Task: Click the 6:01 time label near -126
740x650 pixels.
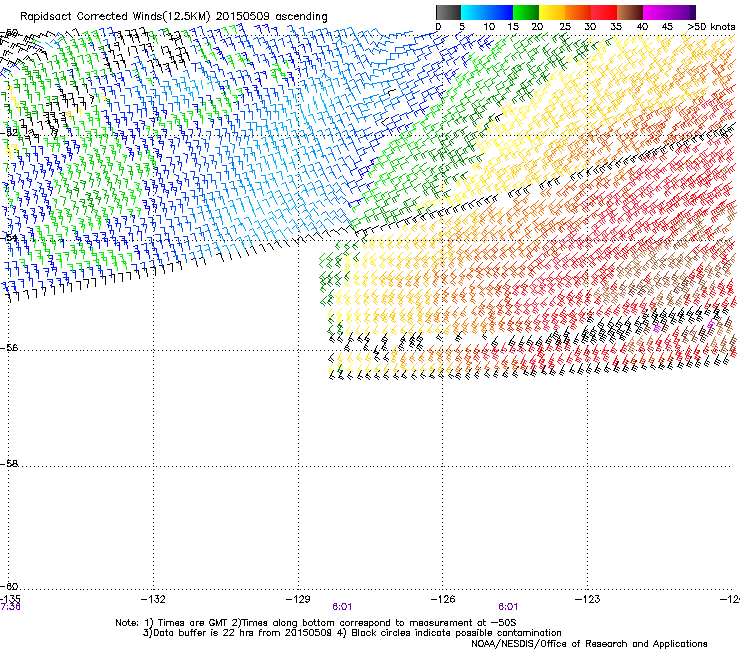Action: [508, 607]
